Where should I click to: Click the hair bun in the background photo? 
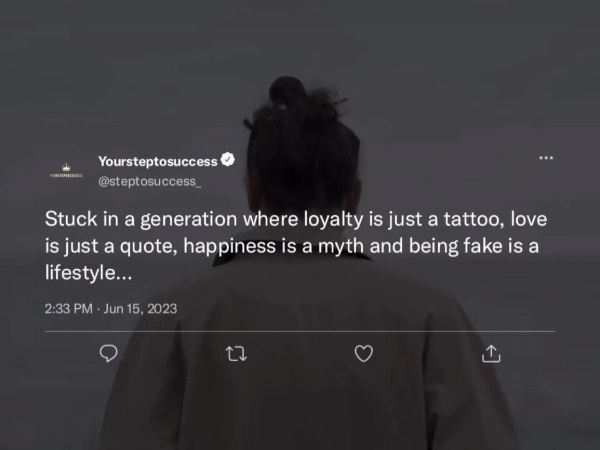click(288, 91)
